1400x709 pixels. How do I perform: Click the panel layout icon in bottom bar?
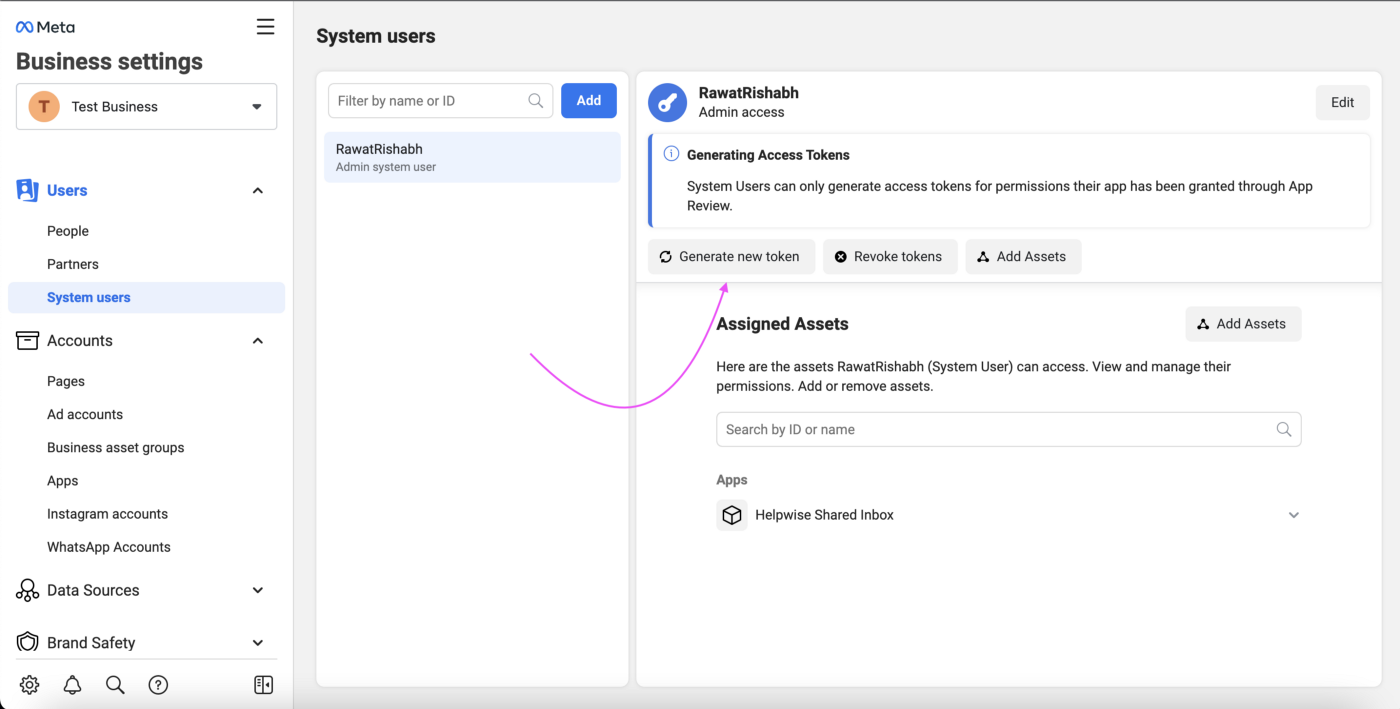coord(263,685)
